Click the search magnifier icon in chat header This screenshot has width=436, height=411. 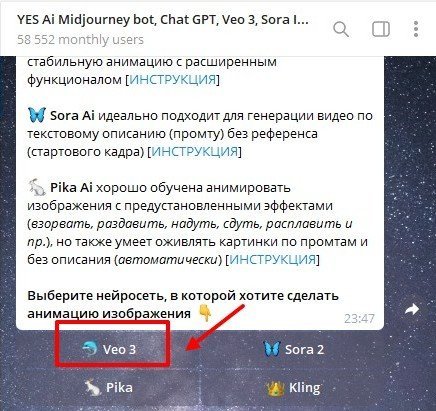(x=341, y=29)
